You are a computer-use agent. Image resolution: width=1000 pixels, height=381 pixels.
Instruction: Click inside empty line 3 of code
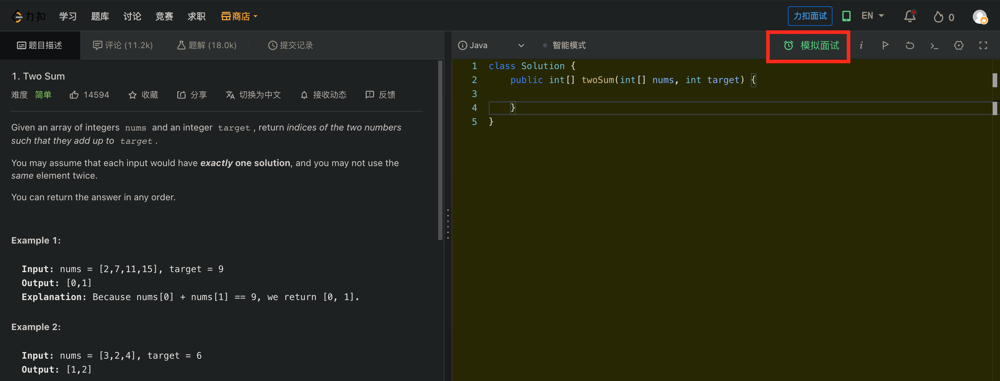(740, 94)
